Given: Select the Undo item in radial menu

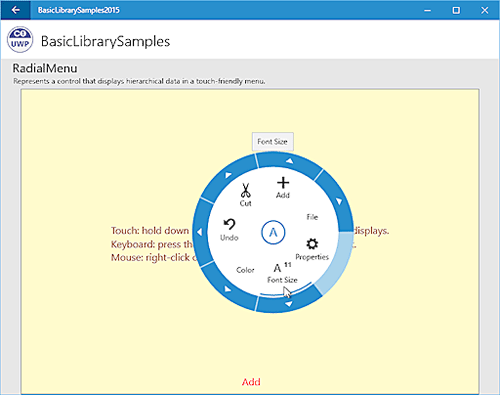Looking at the screenshot, I should (229, 230).
